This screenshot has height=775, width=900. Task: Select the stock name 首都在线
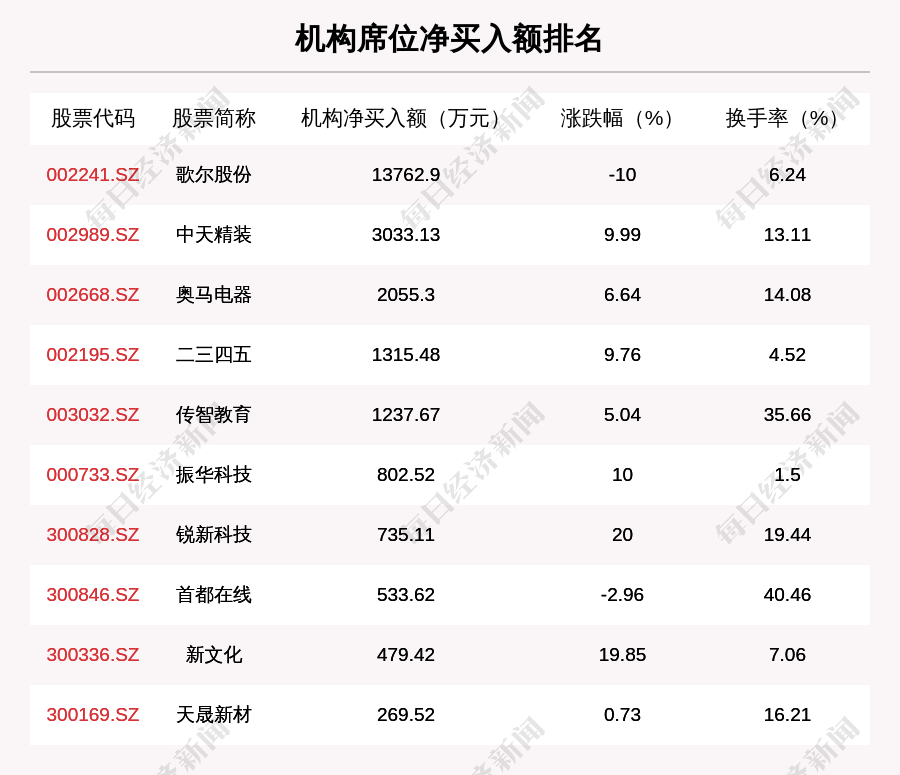tap(213, 595)
